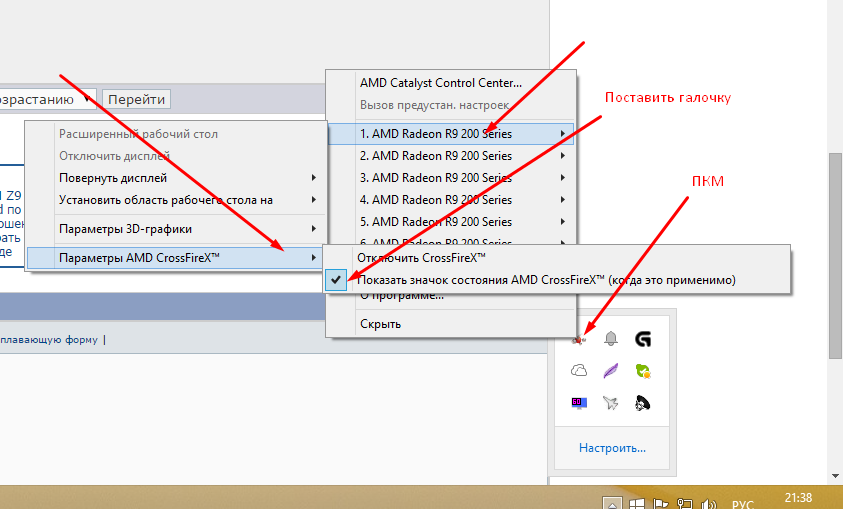Open the monitor icon showing 60
Screen dimensions: 843x509
(x=579, y=403)
